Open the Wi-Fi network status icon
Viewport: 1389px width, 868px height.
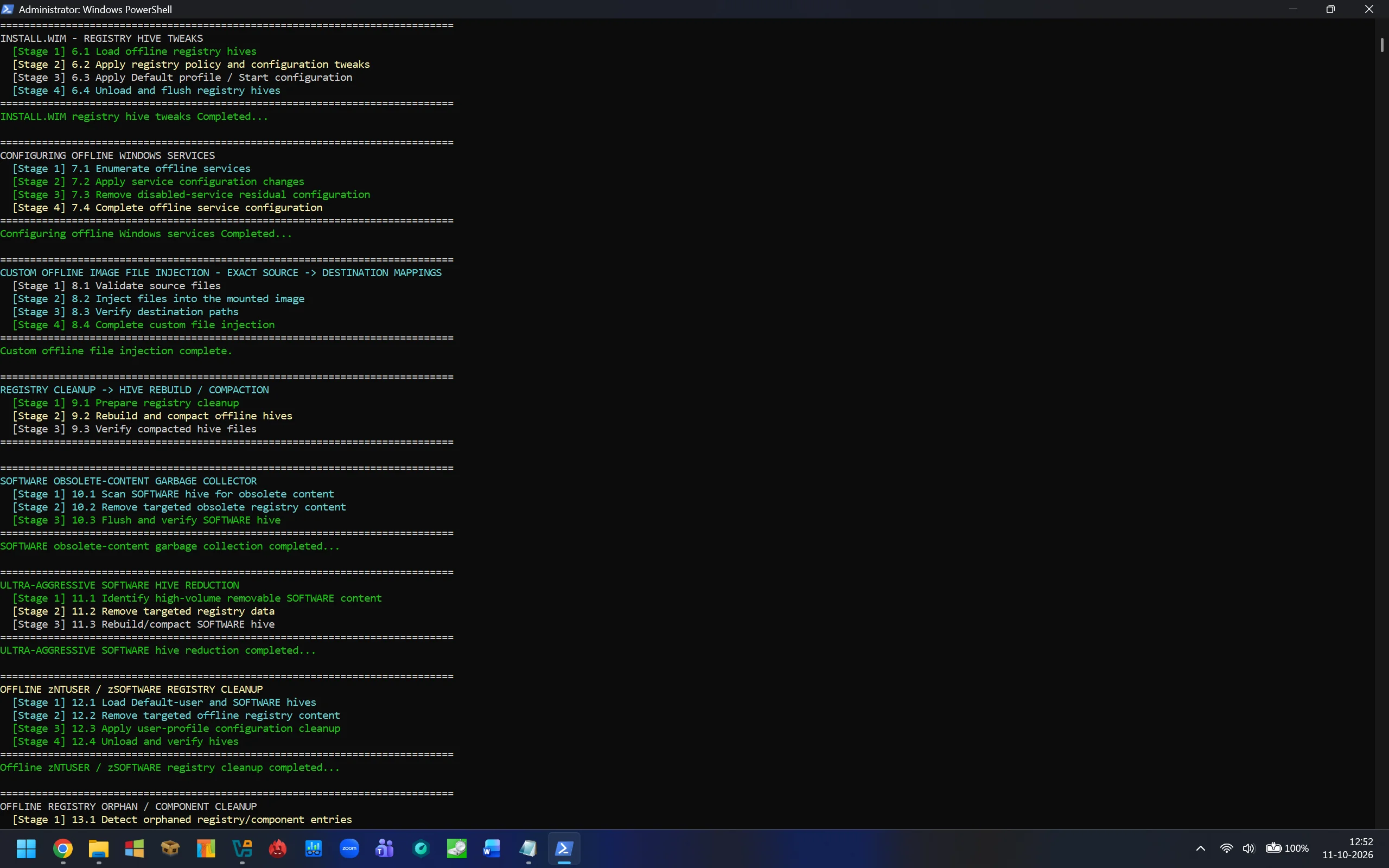tap(1227, 848)
